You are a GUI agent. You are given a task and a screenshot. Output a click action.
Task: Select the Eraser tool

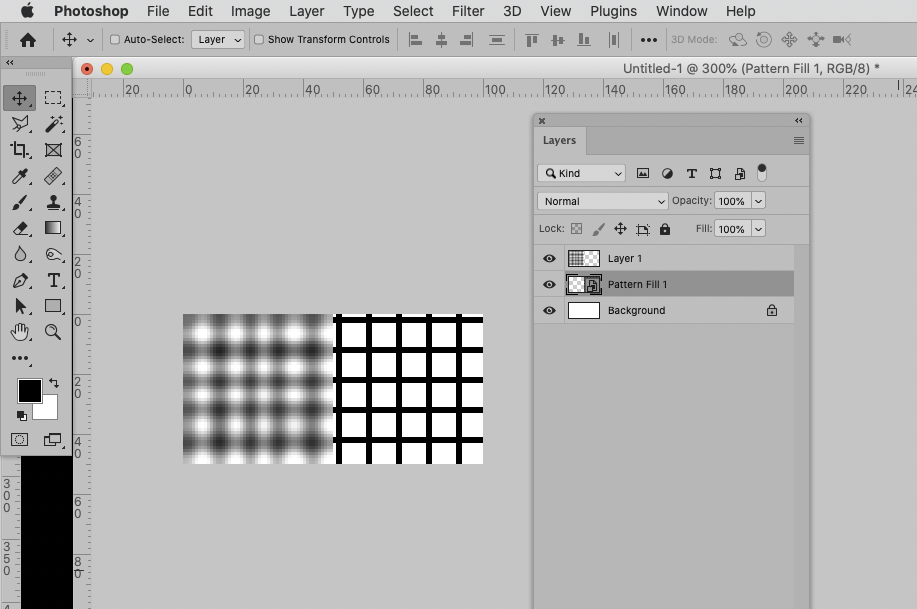[20, 227]
